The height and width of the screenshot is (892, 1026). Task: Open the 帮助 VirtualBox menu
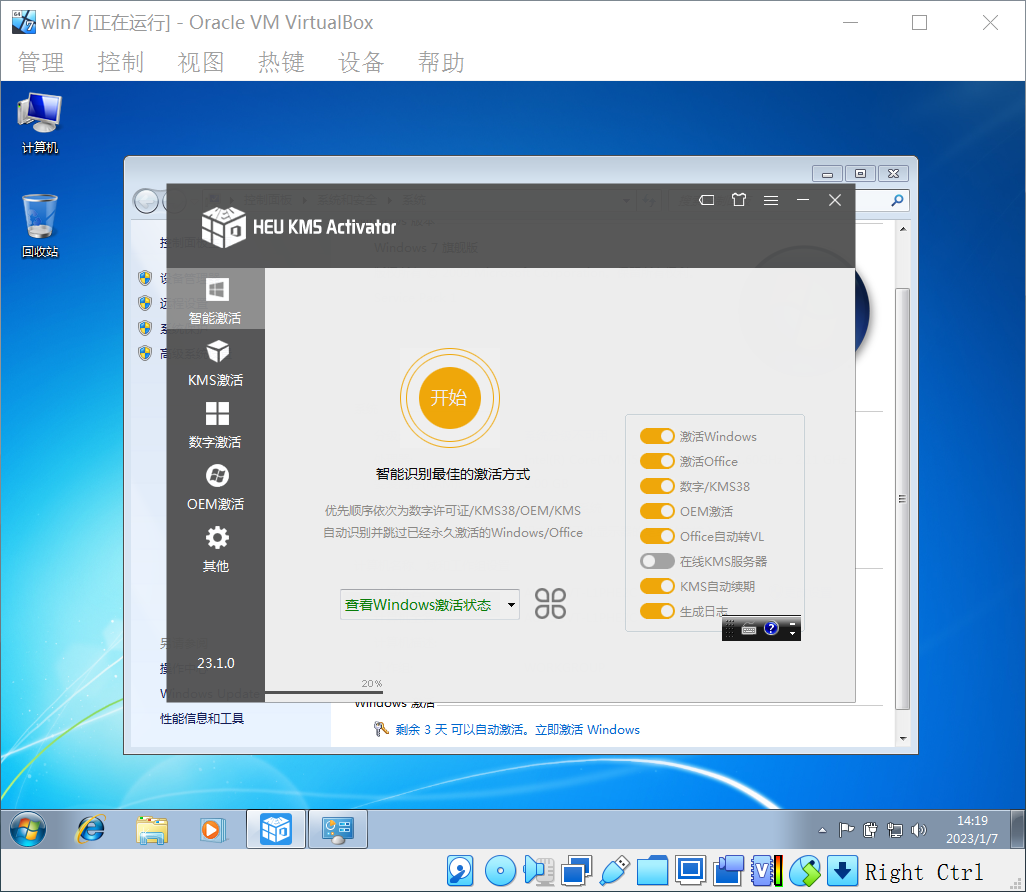tap(442, 63)
